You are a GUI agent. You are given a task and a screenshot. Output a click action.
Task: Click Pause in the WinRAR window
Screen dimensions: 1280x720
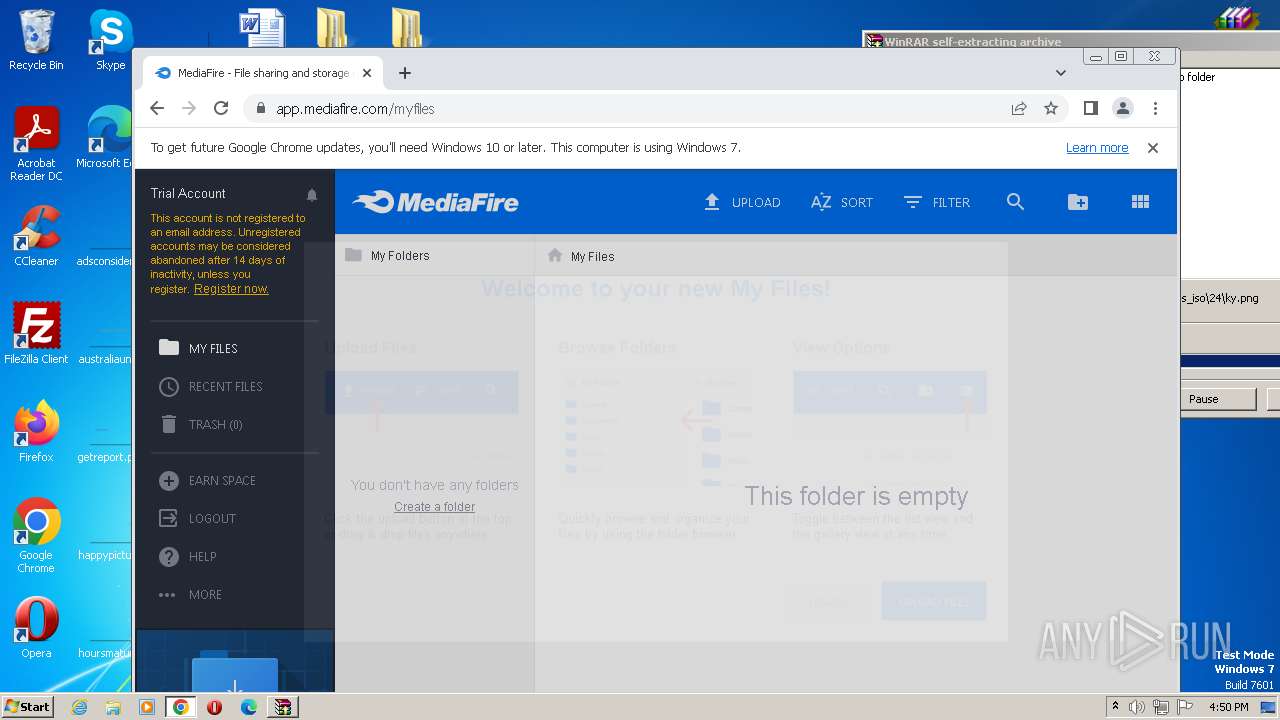(x=1218, y=399)
